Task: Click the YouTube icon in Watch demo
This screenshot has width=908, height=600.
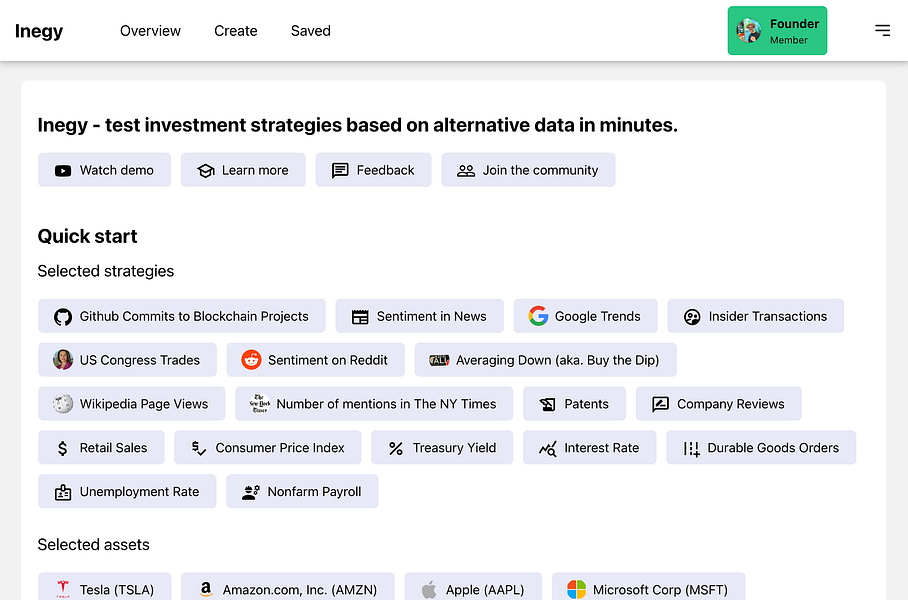Action: pyautogui.click(x=63, y=170)
